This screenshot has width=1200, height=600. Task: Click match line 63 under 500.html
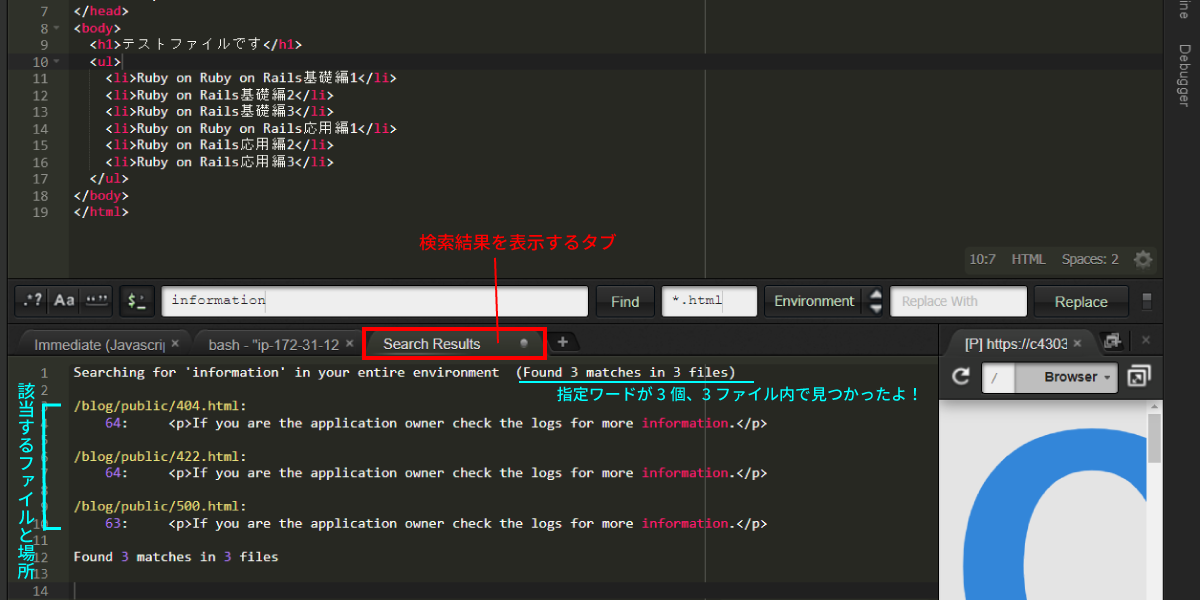tap(435, 523)
